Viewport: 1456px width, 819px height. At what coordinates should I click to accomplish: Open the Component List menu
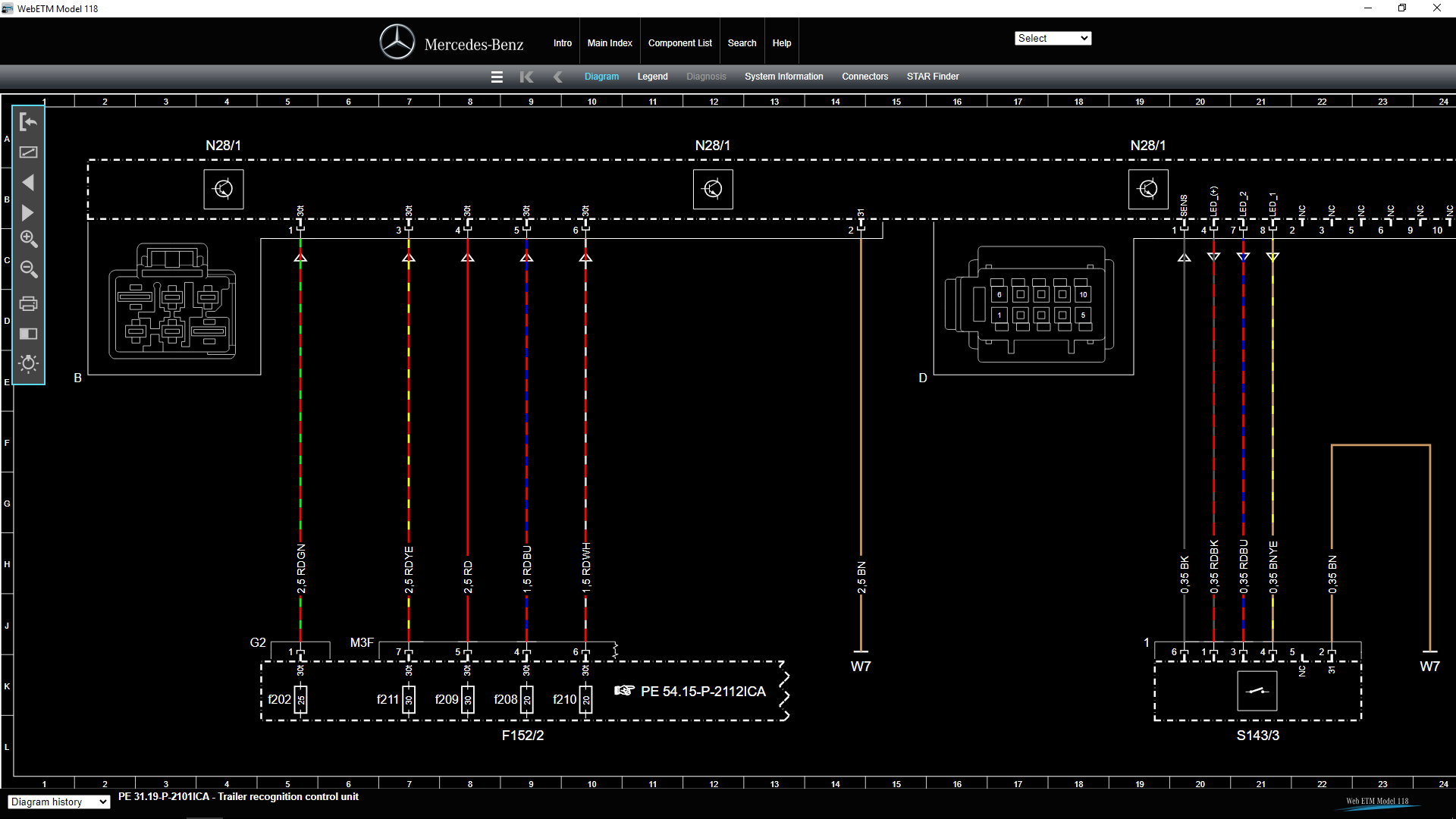coord(679,43)
